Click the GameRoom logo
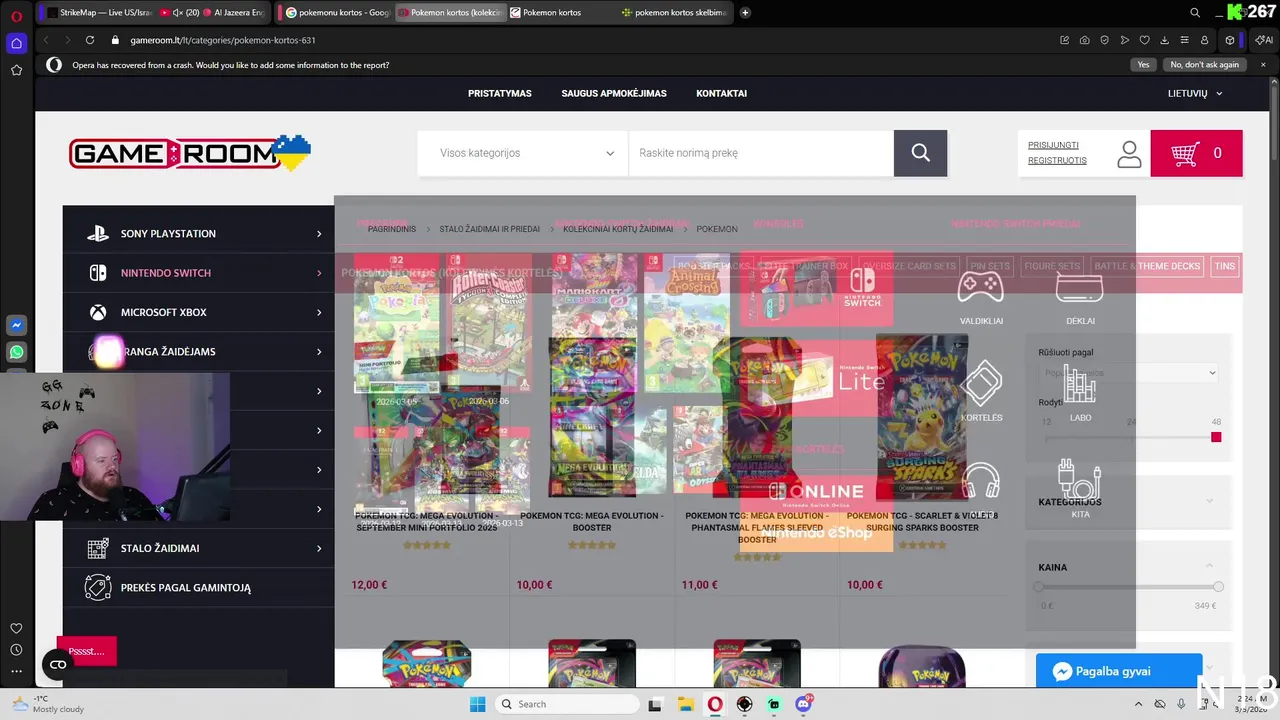This screenshot has width=1280, height=720. (190, 153)
